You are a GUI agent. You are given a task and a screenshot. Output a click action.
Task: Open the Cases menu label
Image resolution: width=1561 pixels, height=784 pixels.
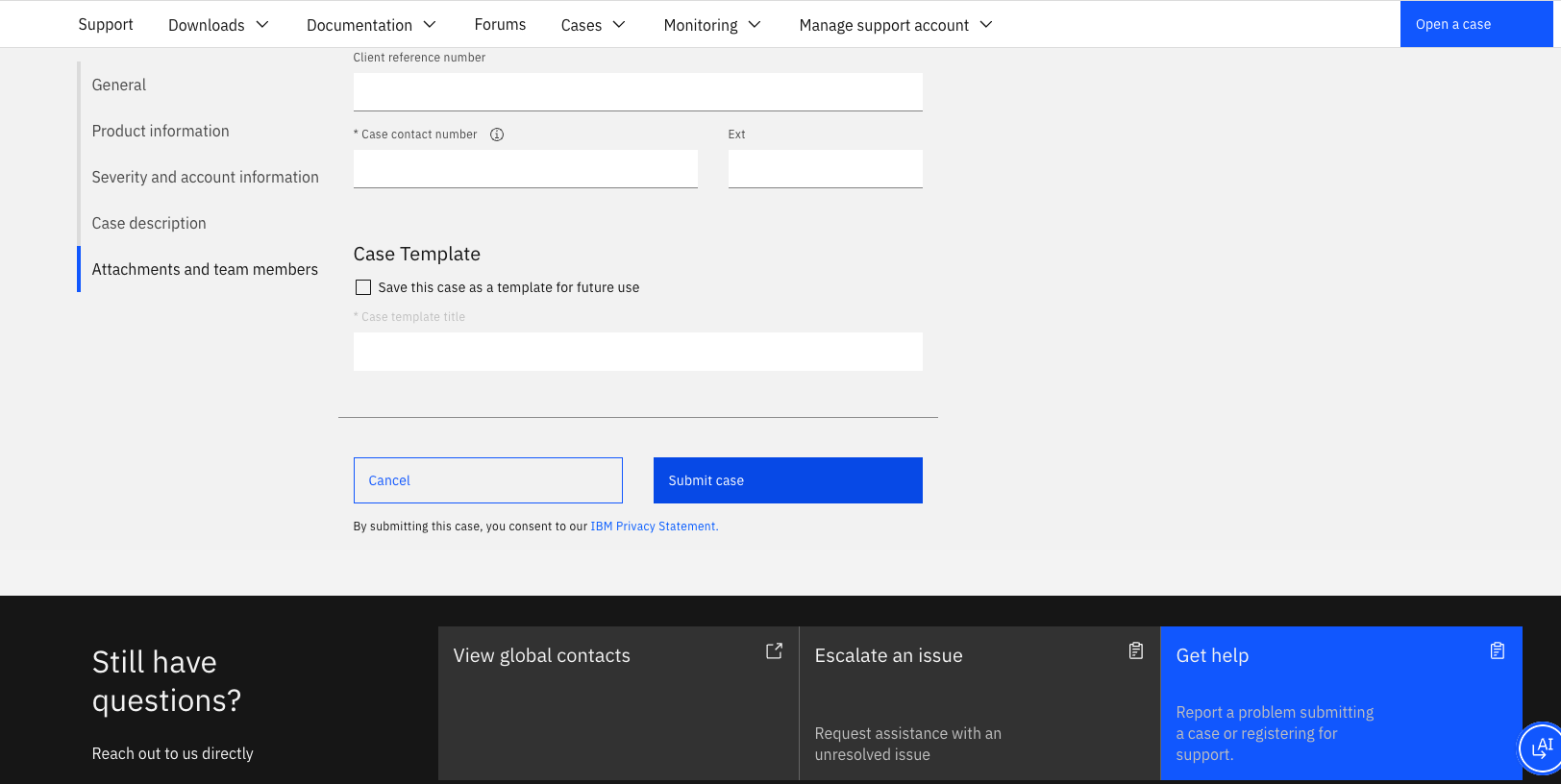tap(582, 25)
